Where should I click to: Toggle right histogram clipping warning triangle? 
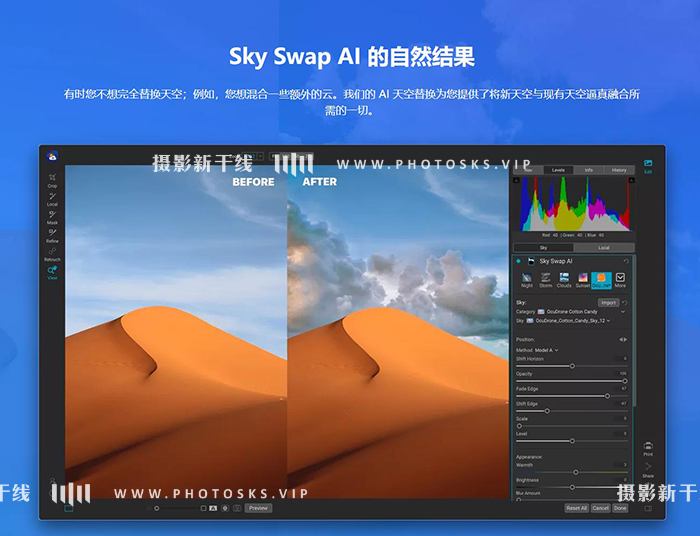(631, 180)
